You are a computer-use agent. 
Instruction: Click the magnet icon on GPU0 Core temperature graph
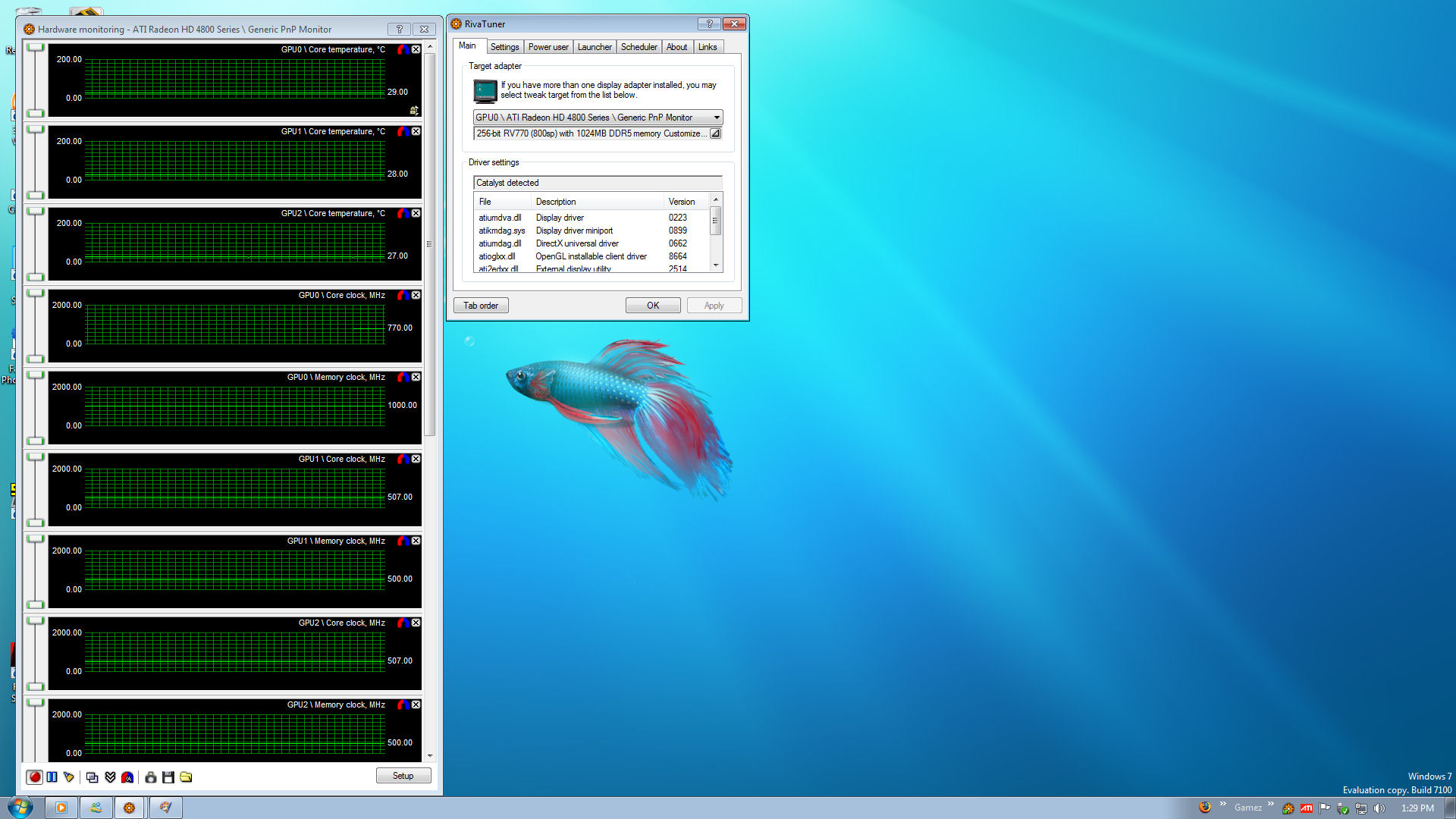tap(403, 49)
